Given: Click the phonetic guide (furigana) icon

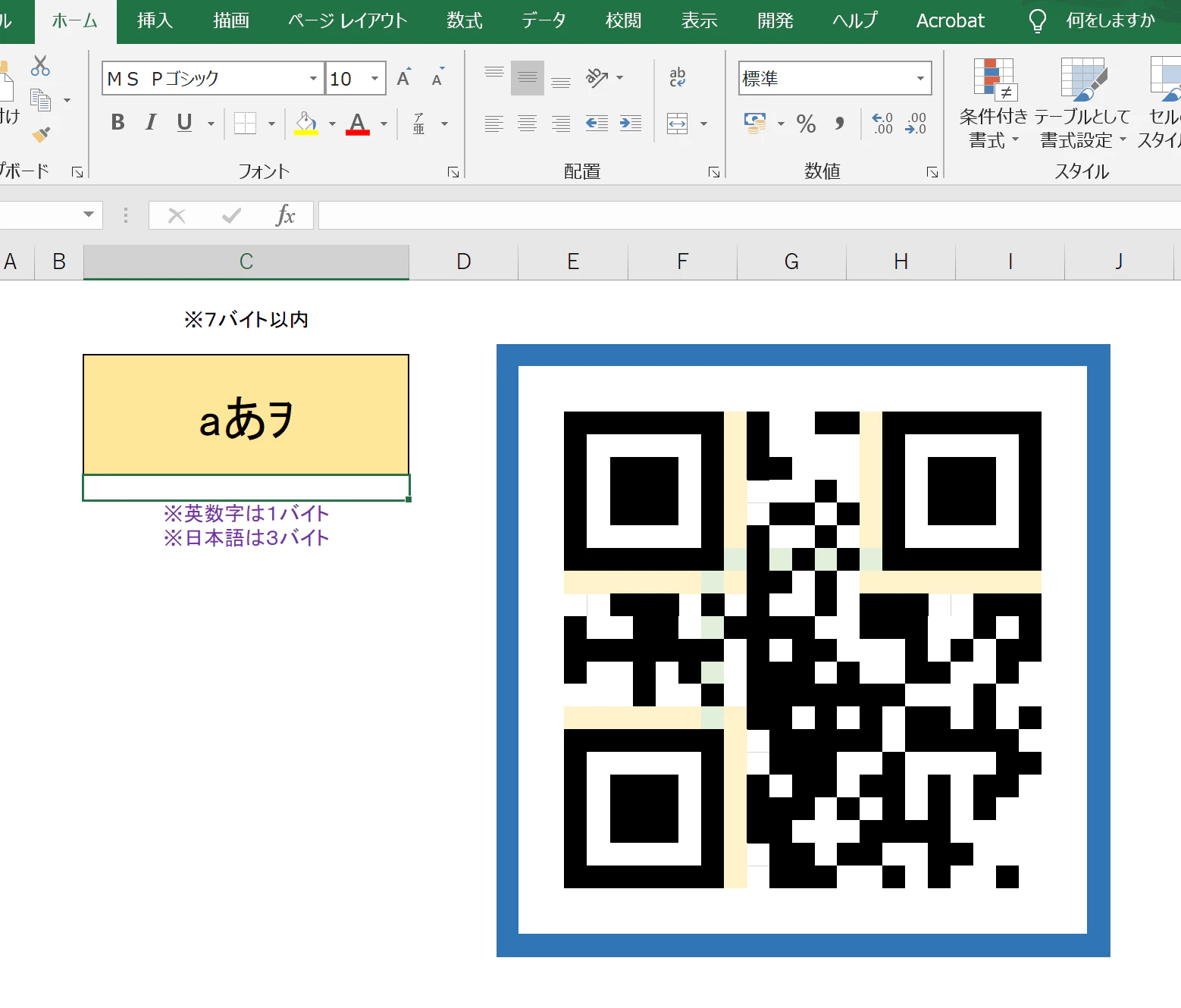Looking at the screenshot, I should click(418, 123).
